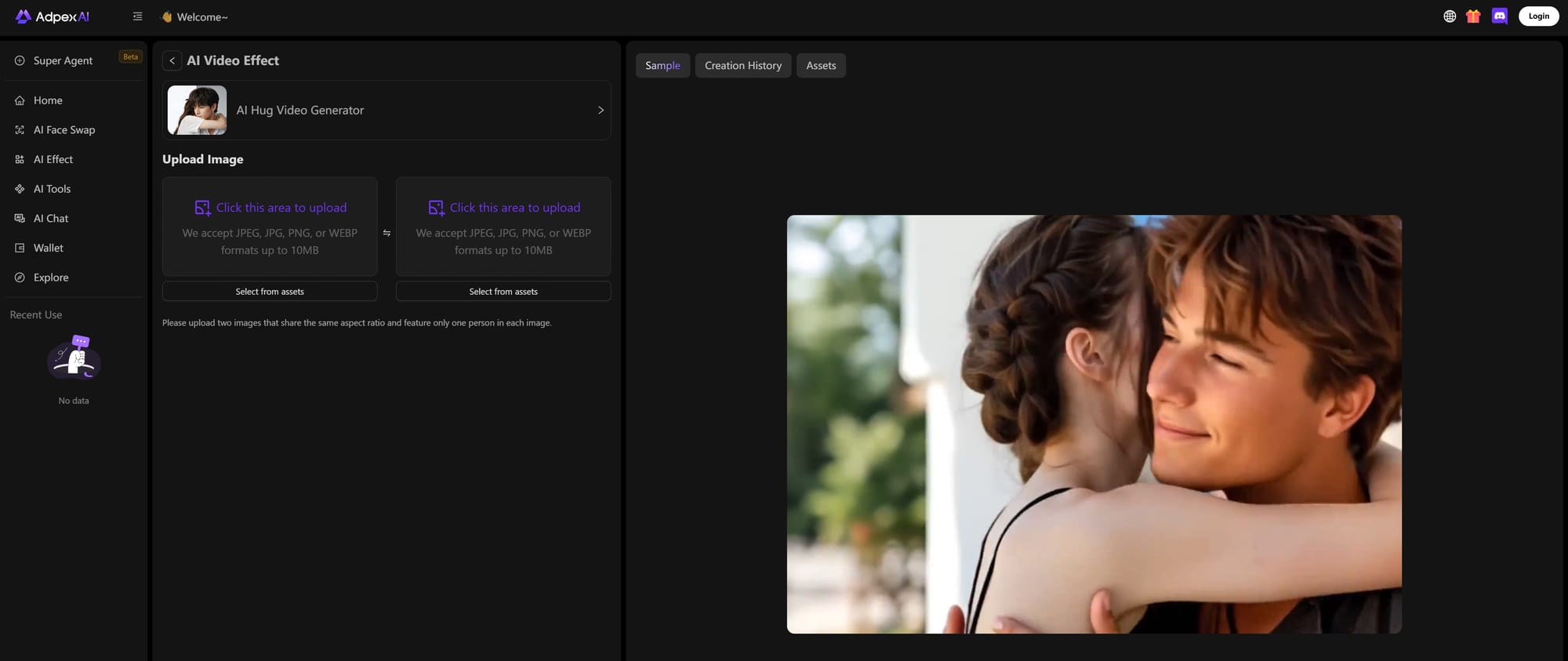Click the Wallet icon
This screenshot has height=661, width=1568.
tap(20, 248)
